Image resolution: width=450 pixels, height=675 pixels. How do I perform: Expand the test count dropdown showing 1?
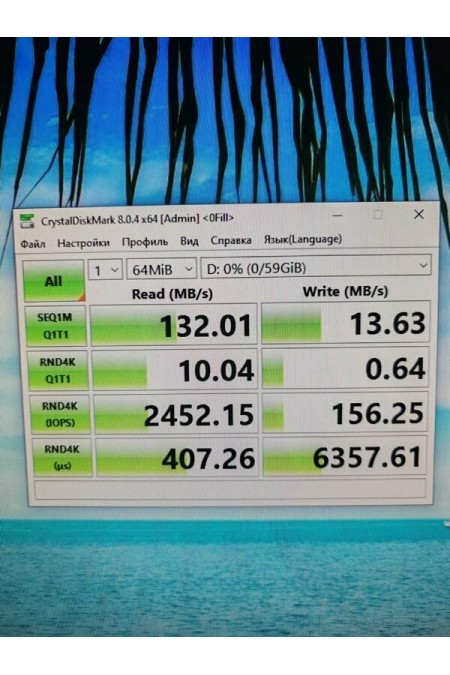[106, 270]
